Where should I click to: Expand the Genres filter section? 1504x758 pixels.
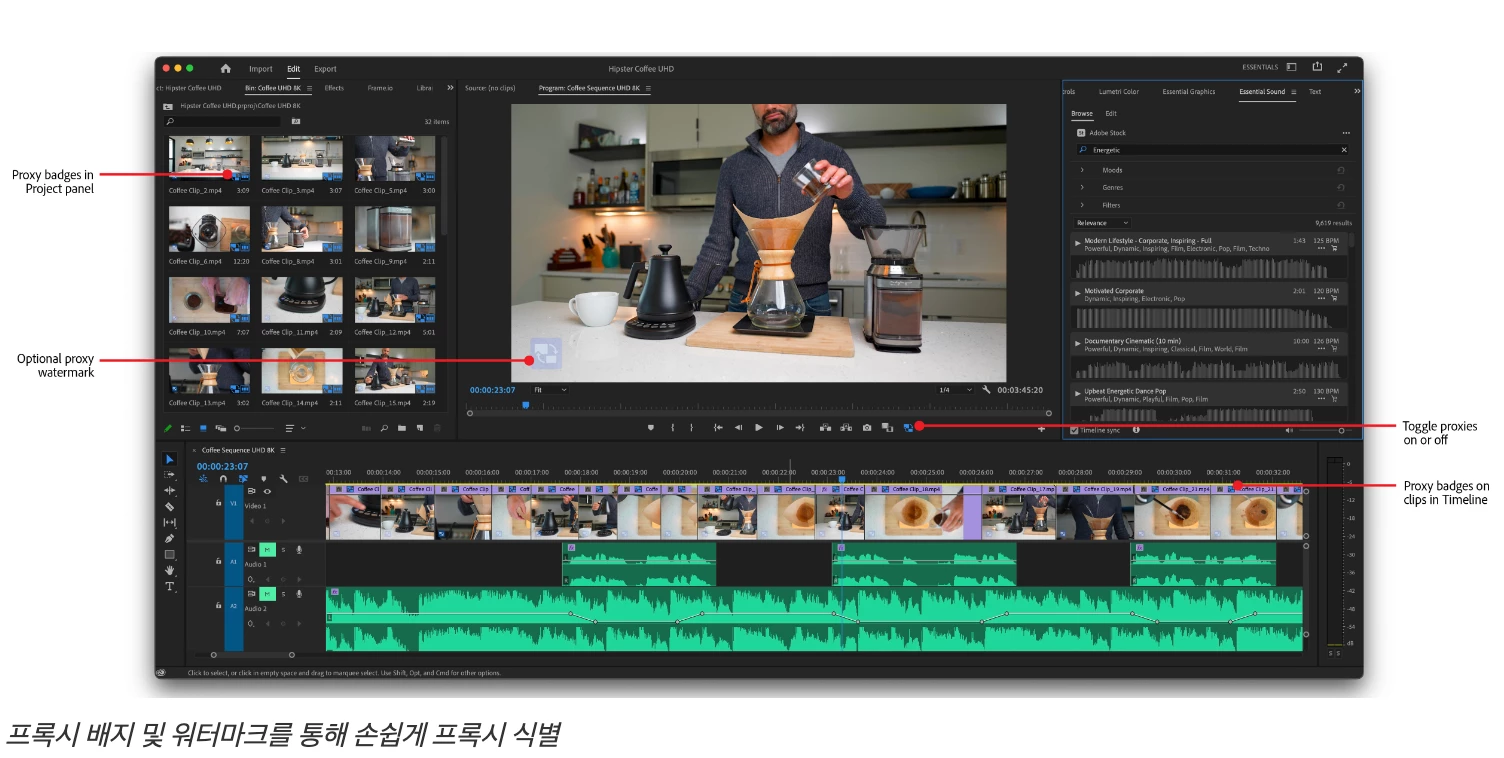(x=1082, y=187)
